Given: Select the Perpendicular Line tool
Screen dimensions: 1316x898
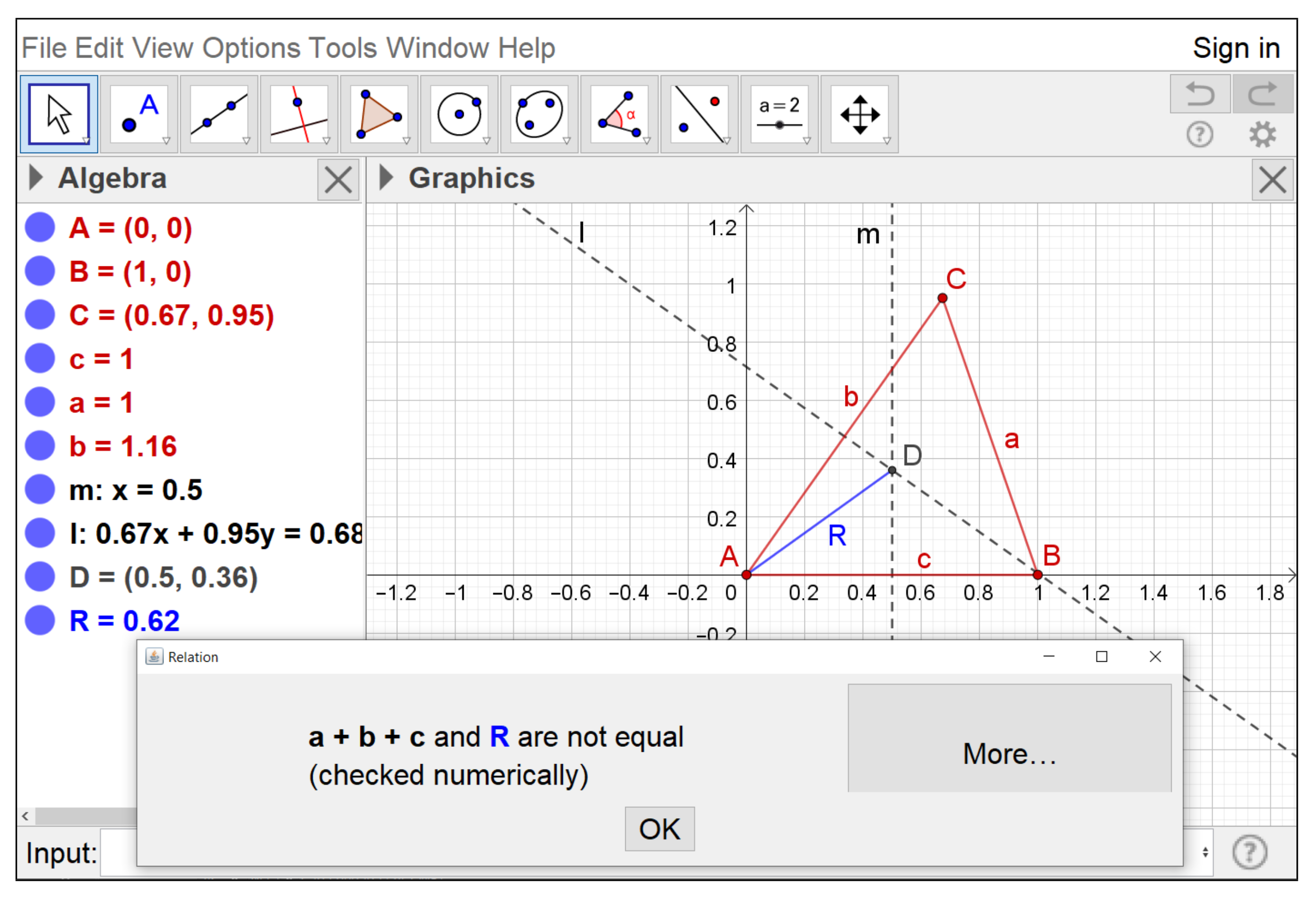Looking at the screenshot, I should tap(299, 115).
